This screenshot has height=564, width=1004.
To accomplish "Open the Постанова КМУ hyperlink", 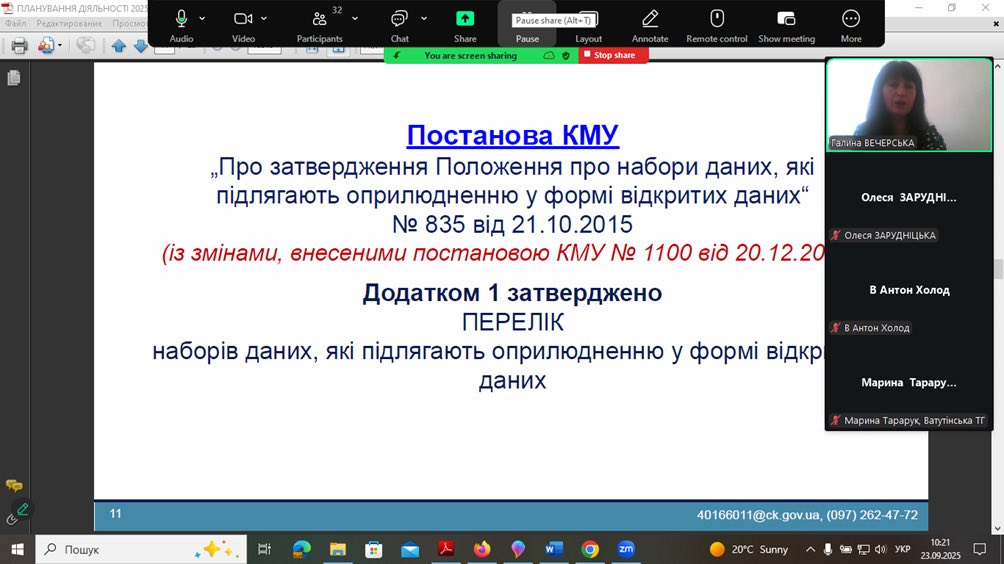I will [x=512, y=135].
